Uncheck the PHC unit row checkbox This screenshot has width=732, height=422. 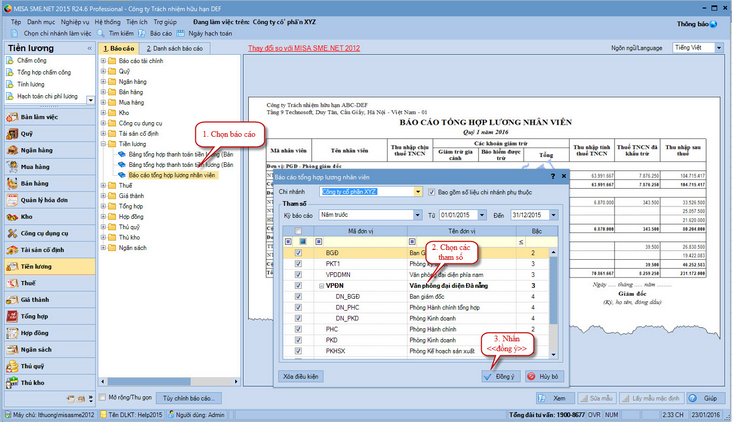(x=298, y=329)
